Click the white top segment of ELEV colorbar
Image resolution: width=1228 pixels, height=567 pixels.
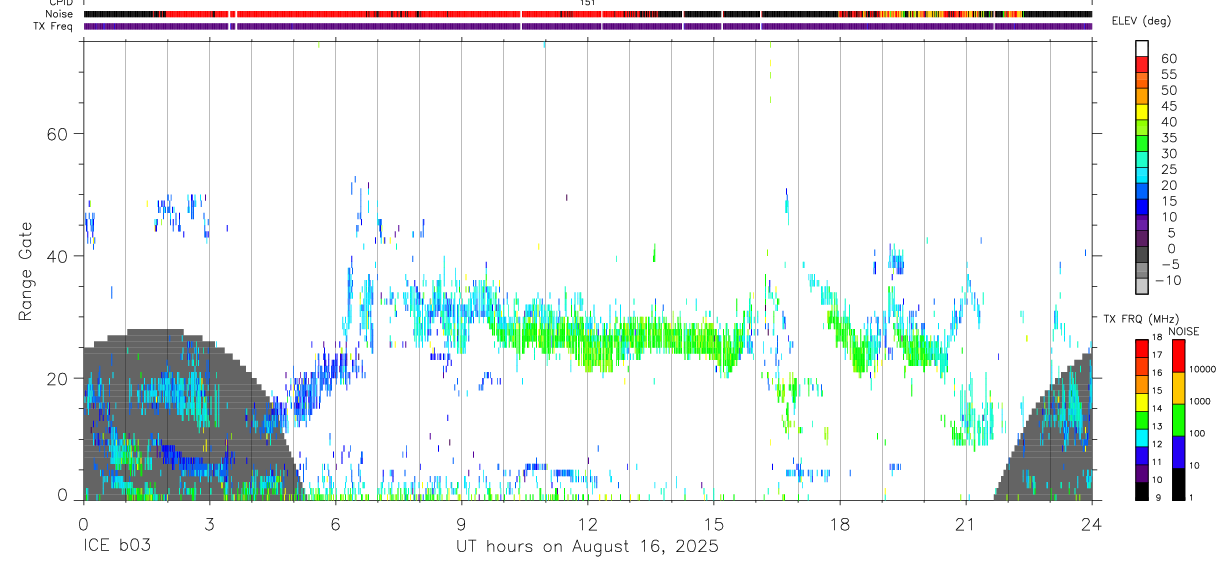point(1142,48)
